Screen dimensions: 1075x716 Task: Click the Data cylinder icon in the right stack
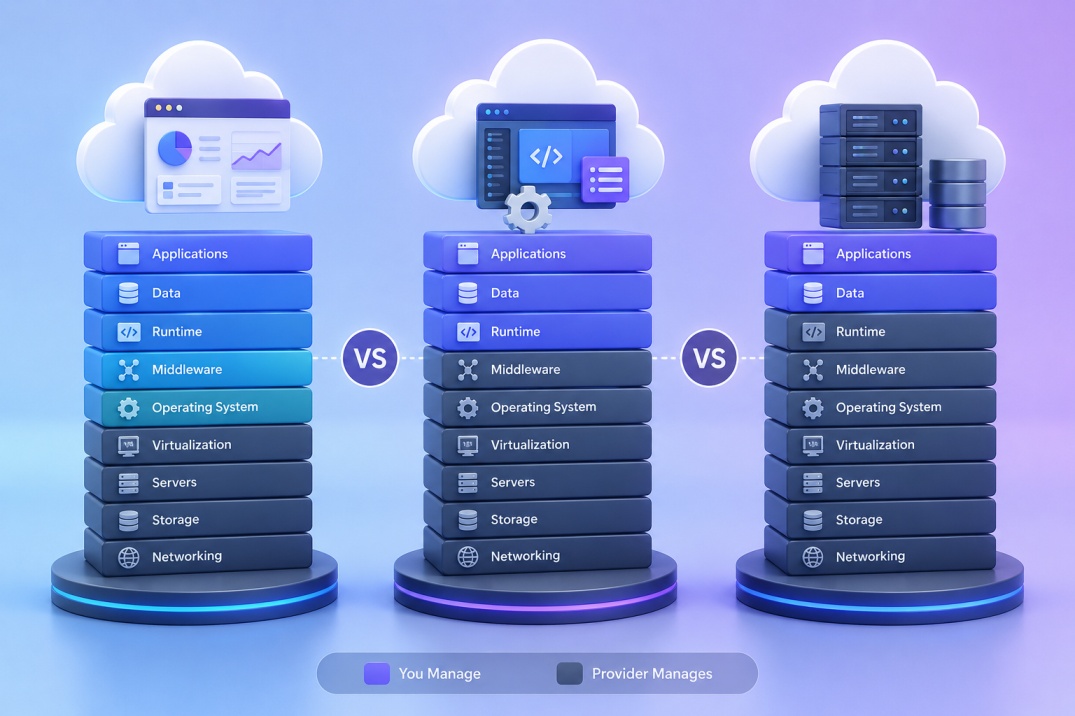click(x=812, y=293)
